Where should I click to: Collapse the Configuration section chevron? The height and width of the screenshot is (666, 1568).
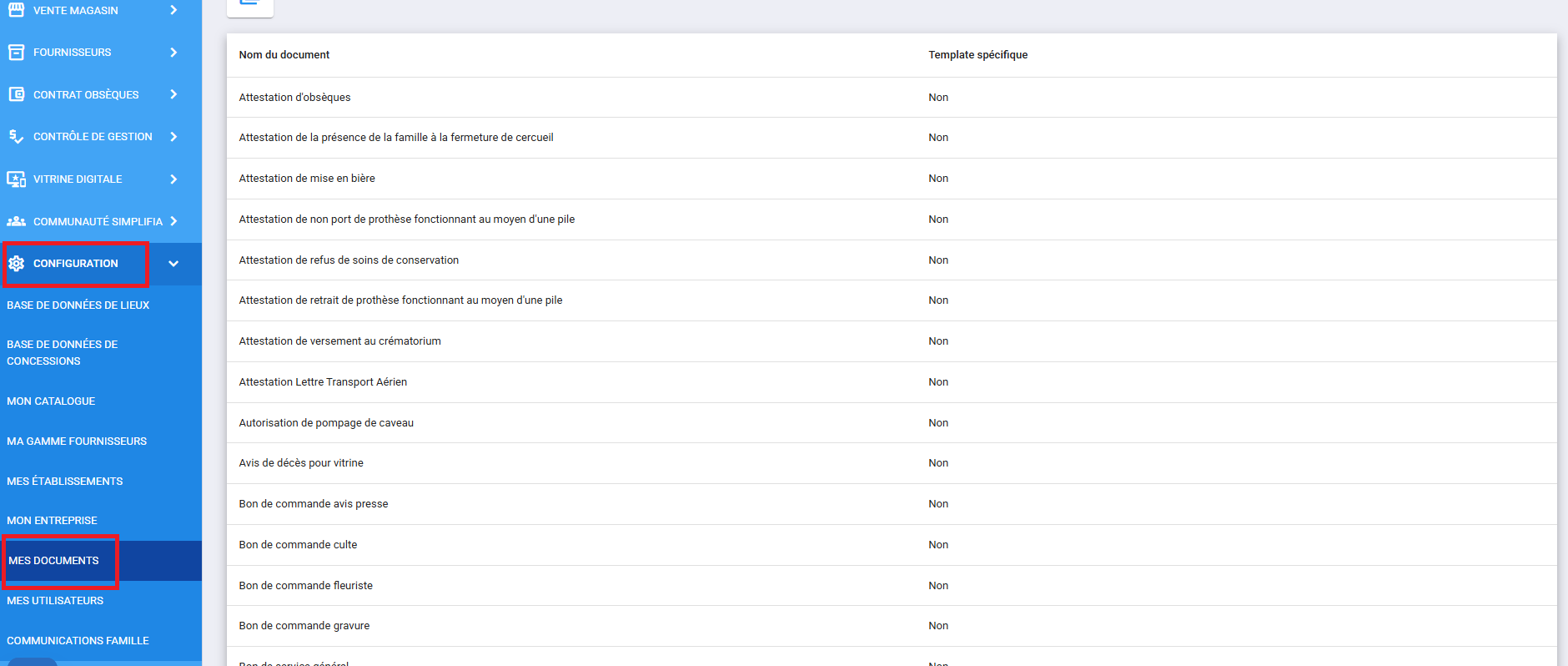[173, 264]
